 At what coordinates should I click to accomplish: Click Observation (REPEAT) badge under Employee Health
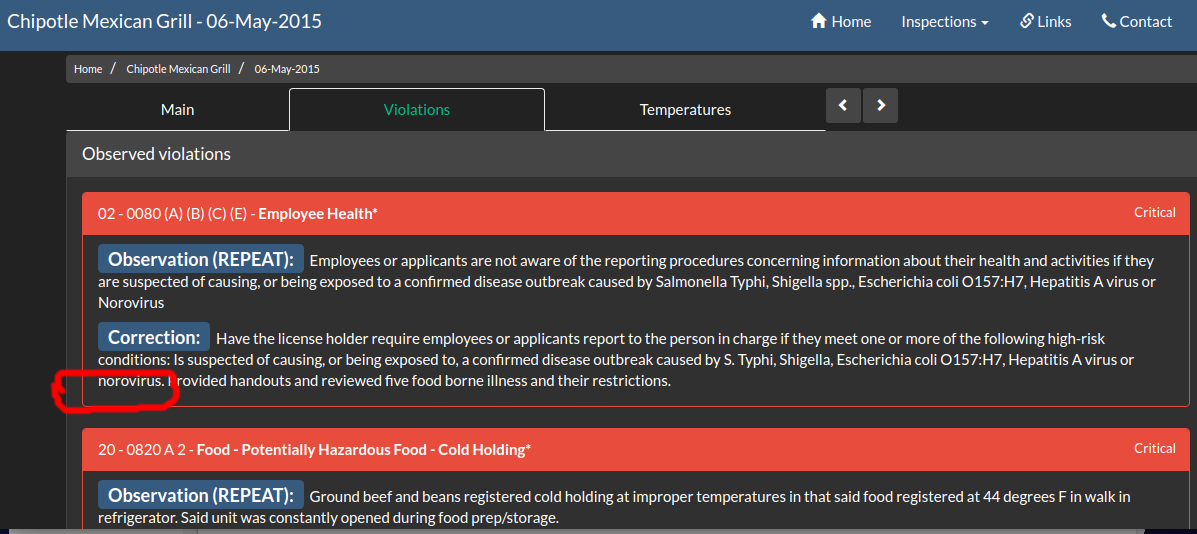tap(201, 259)
